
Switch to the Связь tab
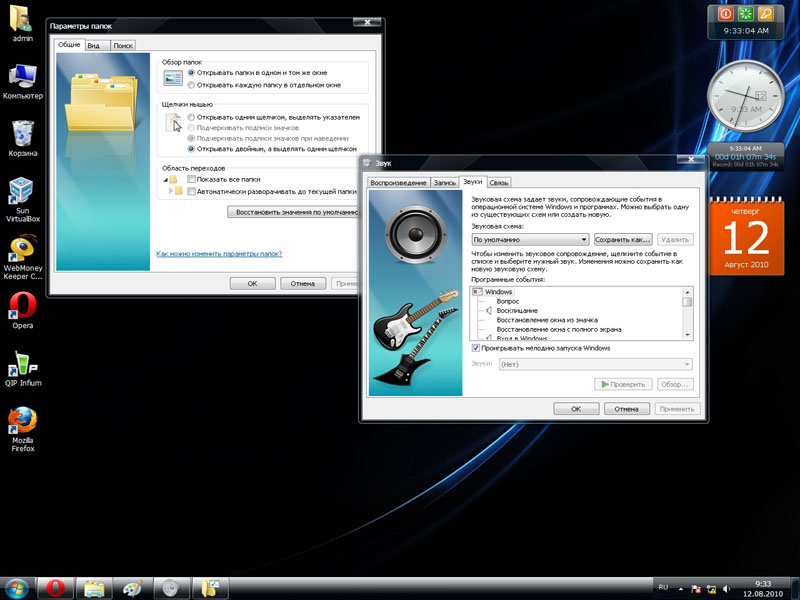pos(499,183)
